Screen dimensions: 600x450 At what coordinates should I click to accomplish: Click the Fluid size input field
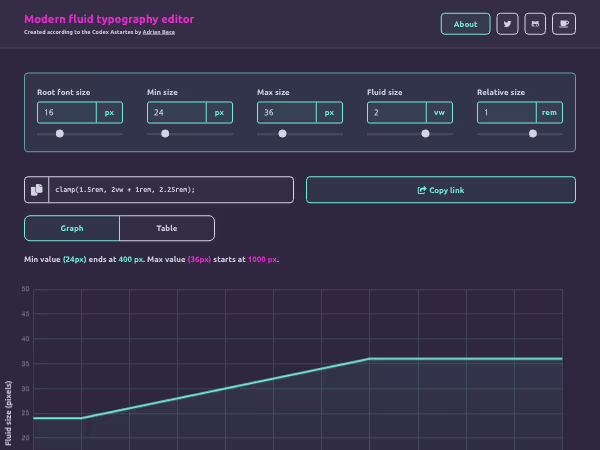coord(397,112)
